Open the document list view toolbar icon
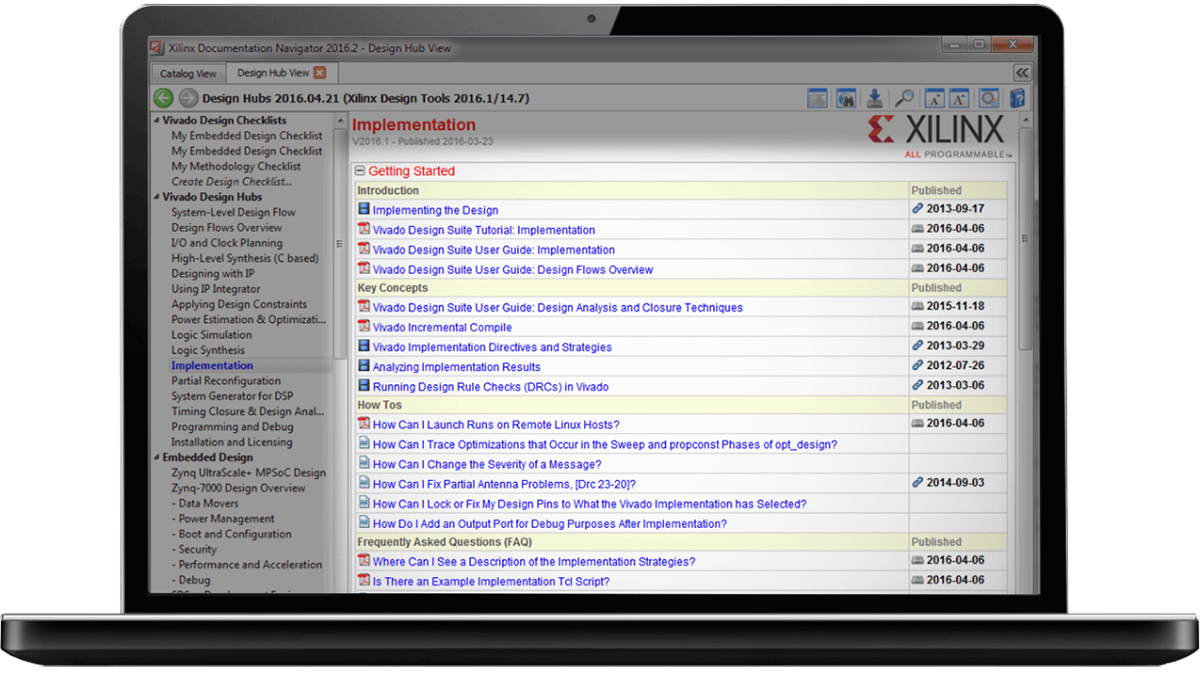 (818, 98)
